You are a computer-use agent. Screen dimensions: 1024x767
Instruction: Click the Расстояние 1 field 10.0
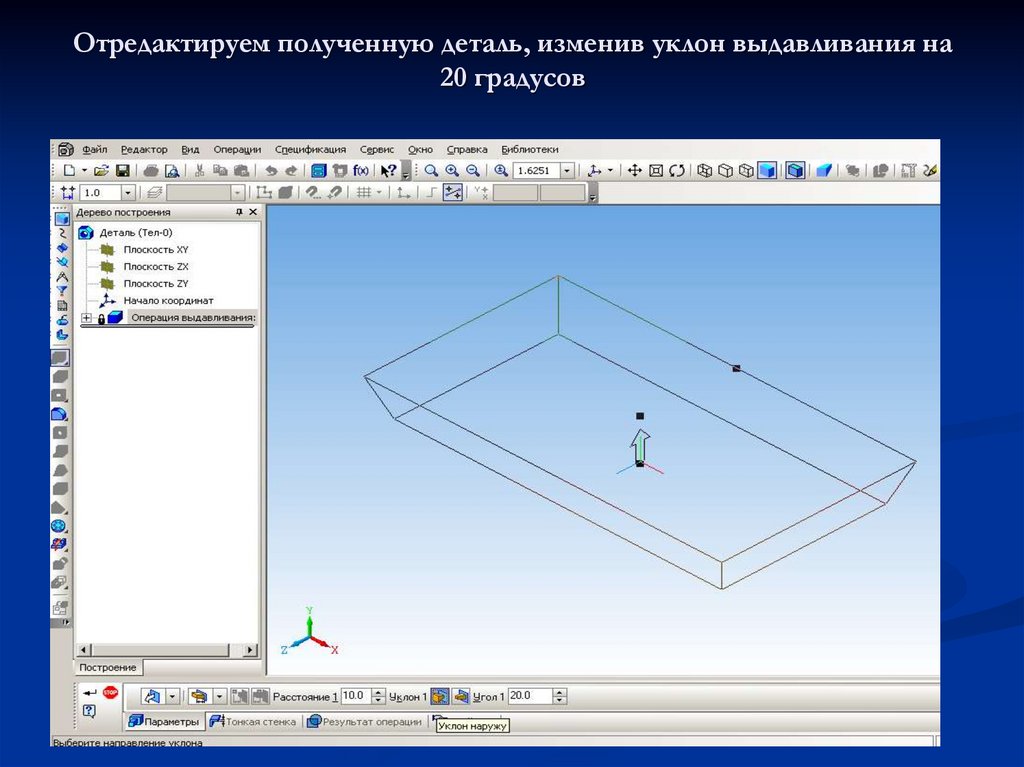click(x=355, y=696)
